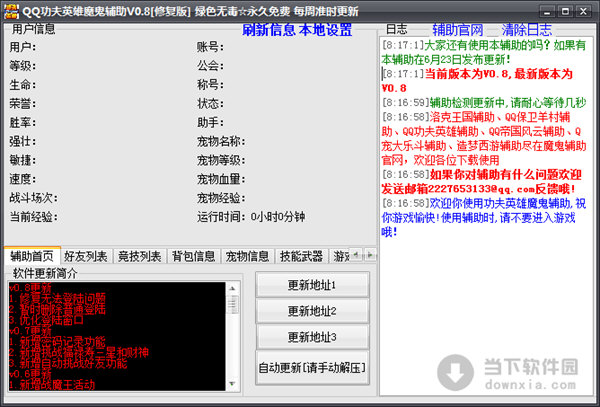Click tab strip right scroll arrow
Image resolution: width=600 pixels, height=407 pixels.
tap(370, 255)
